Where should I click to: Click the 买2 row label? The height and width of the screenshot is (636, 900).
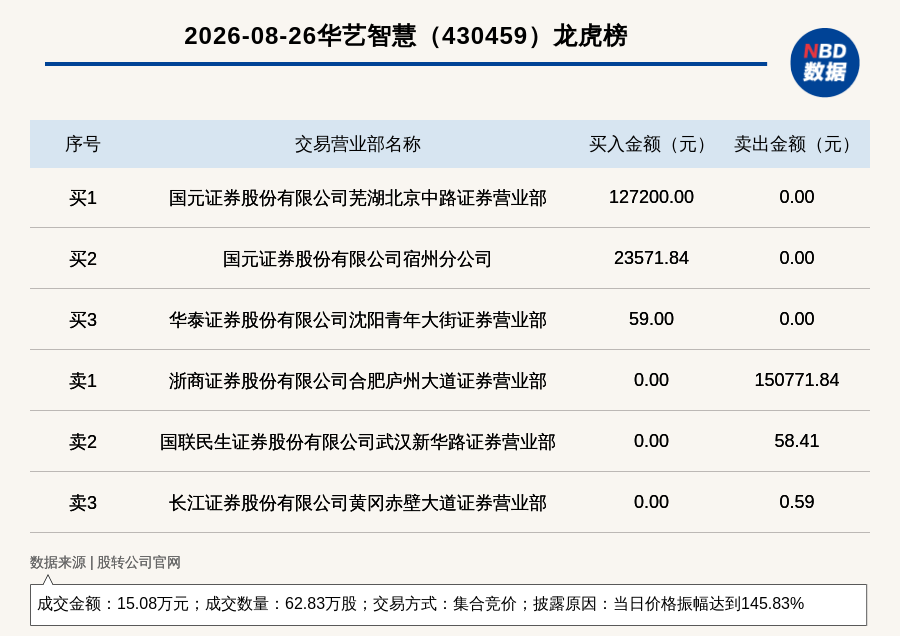point(83,259)
